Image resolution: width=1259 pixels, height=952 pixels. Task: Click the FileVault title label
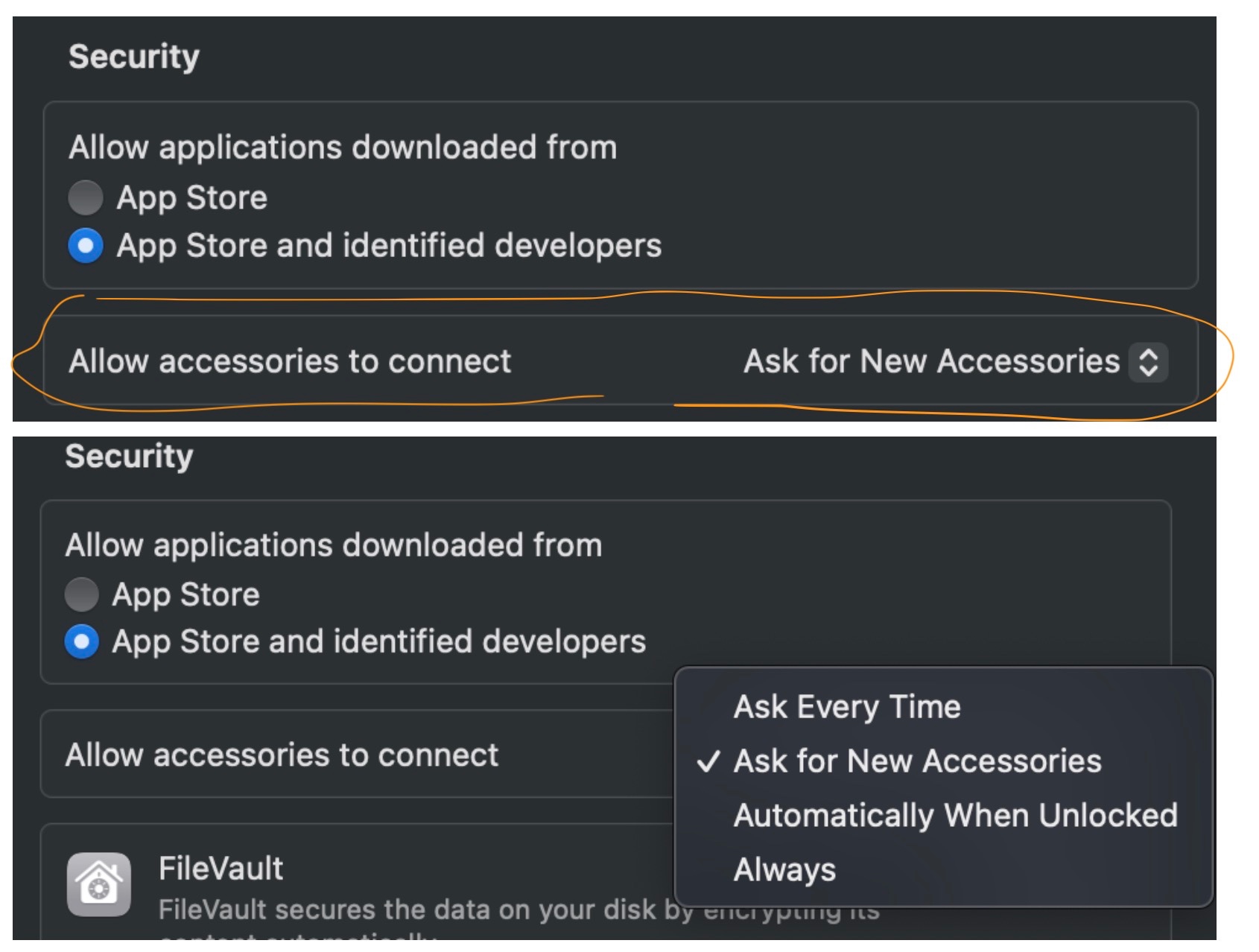click(221, 869)
